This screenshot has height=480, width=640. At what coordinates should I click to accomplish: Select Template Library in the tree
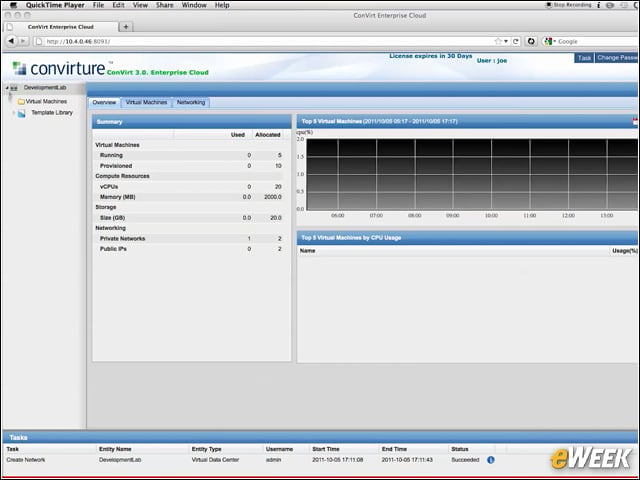pyautogui.click(x=52, y=113)
